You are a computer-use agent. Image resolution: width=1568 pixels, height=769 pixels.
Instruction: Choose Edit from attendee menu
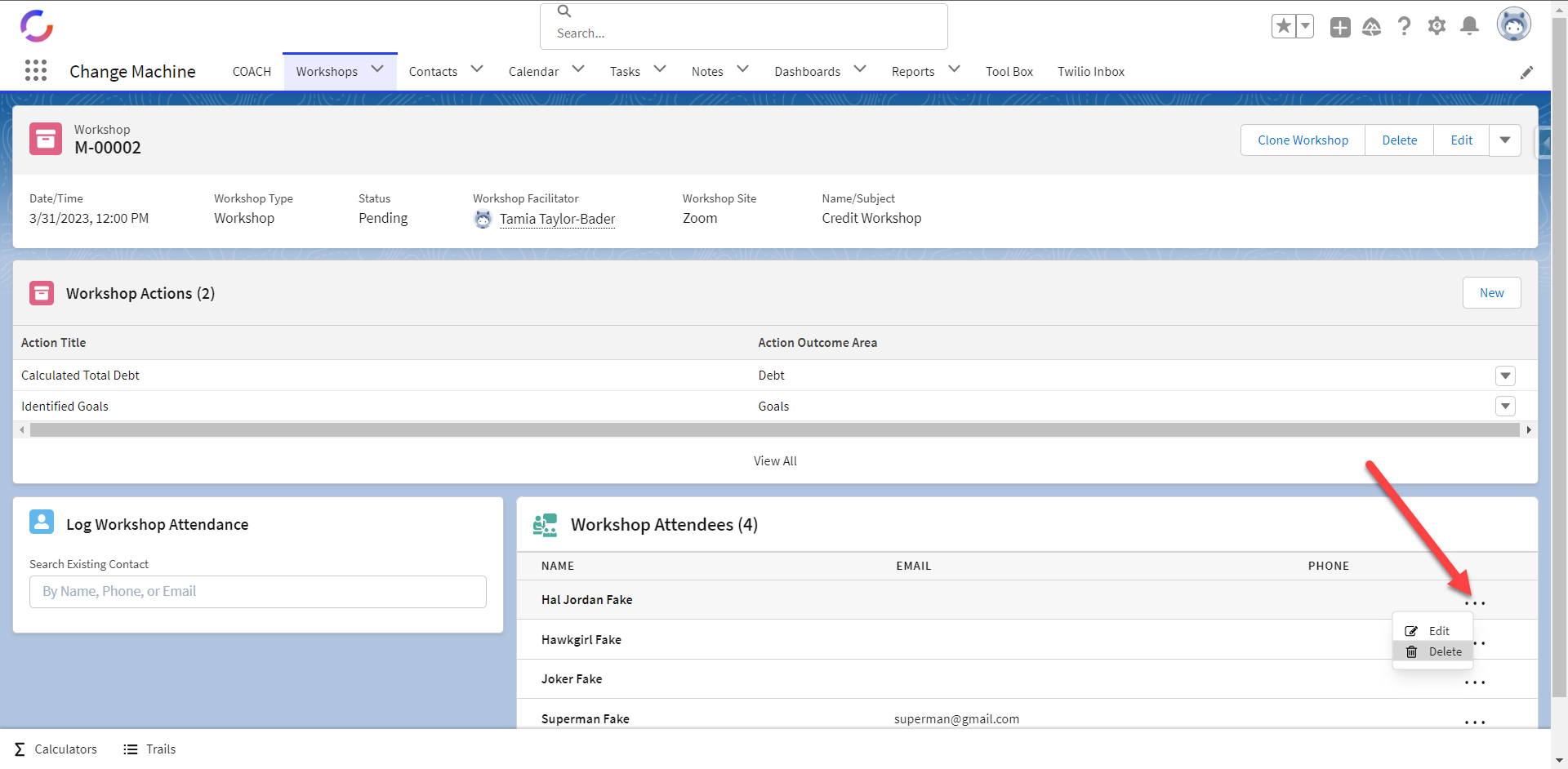(x=1432, y=631)
